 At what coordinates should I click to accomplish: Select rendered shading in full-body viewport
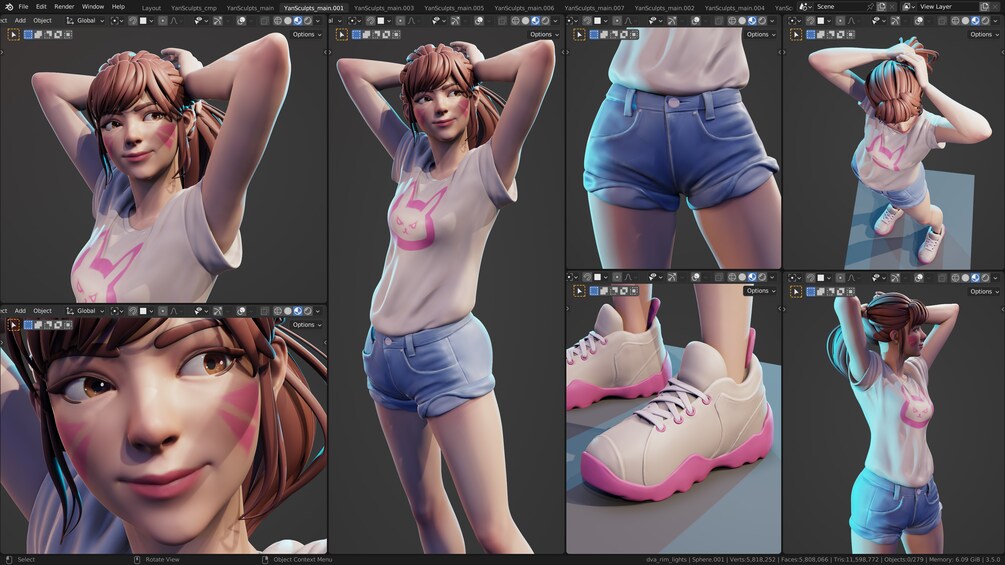coord(545,20)
